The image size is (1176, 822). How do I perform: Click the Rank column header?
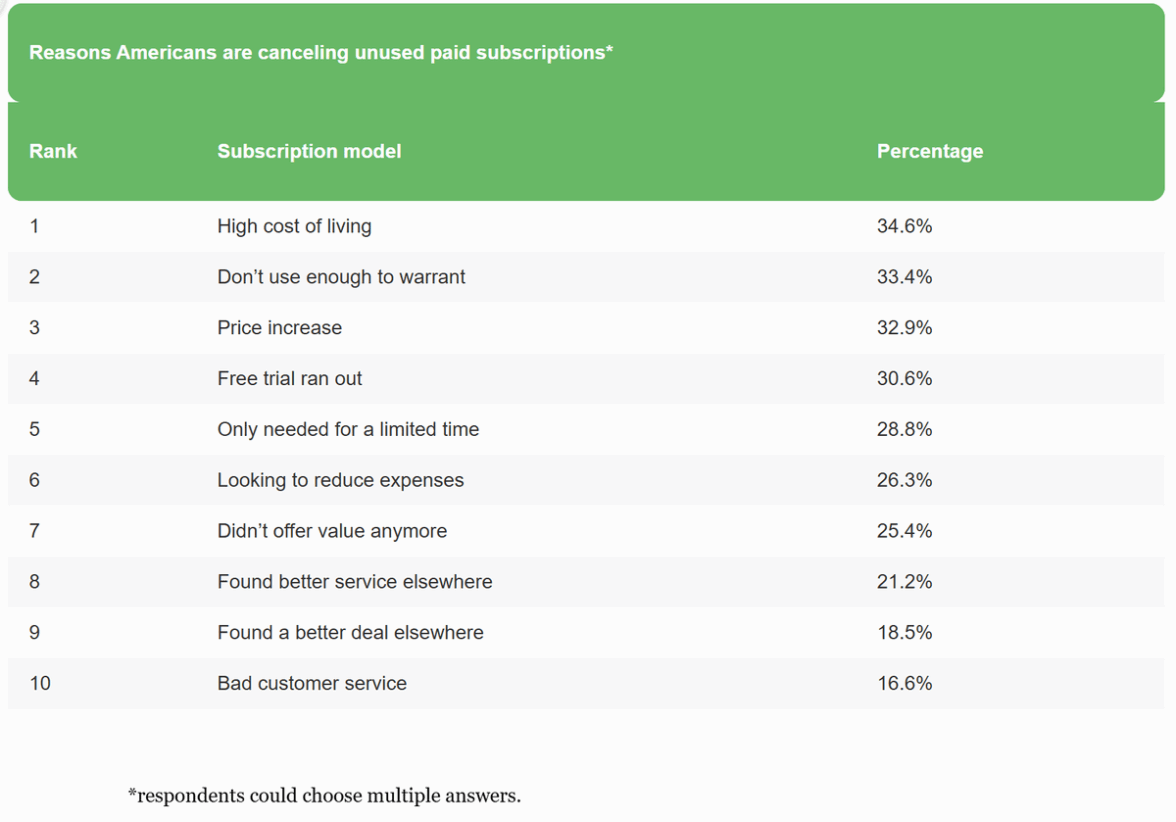(53, 152)
